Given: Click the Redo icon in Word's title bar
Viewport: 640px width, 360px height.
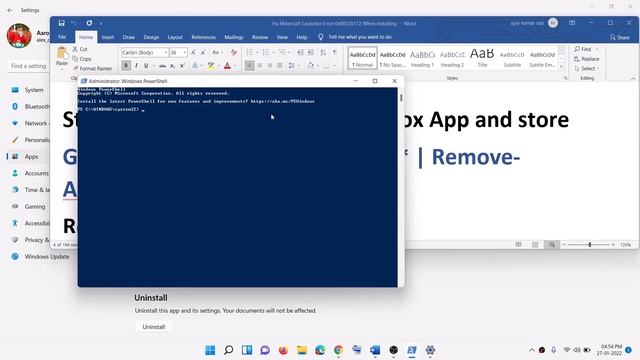Looking at the screenshot, I should tap(89, 23).
